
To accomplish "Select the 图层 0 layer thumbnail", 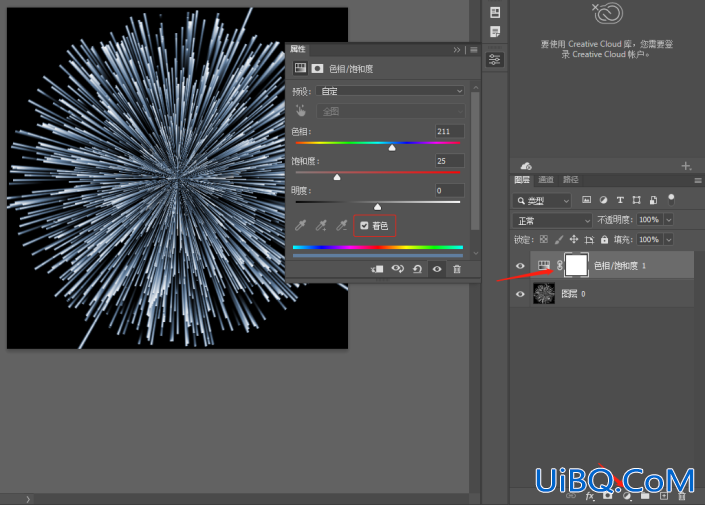I will [x=544, y=294].
